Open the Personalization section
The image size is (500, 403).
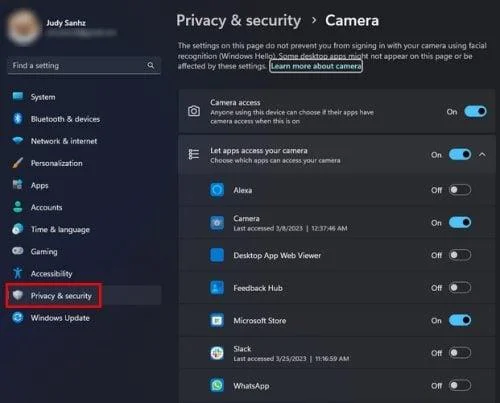coord(85,163)
